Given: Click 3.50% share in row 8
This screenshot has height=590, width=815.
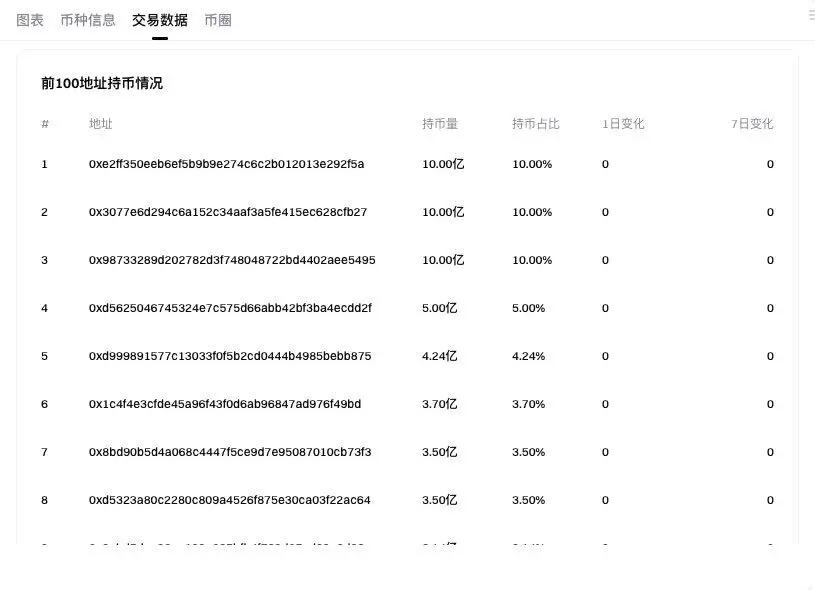Looking at the screenshot, I should click(529, 500).
